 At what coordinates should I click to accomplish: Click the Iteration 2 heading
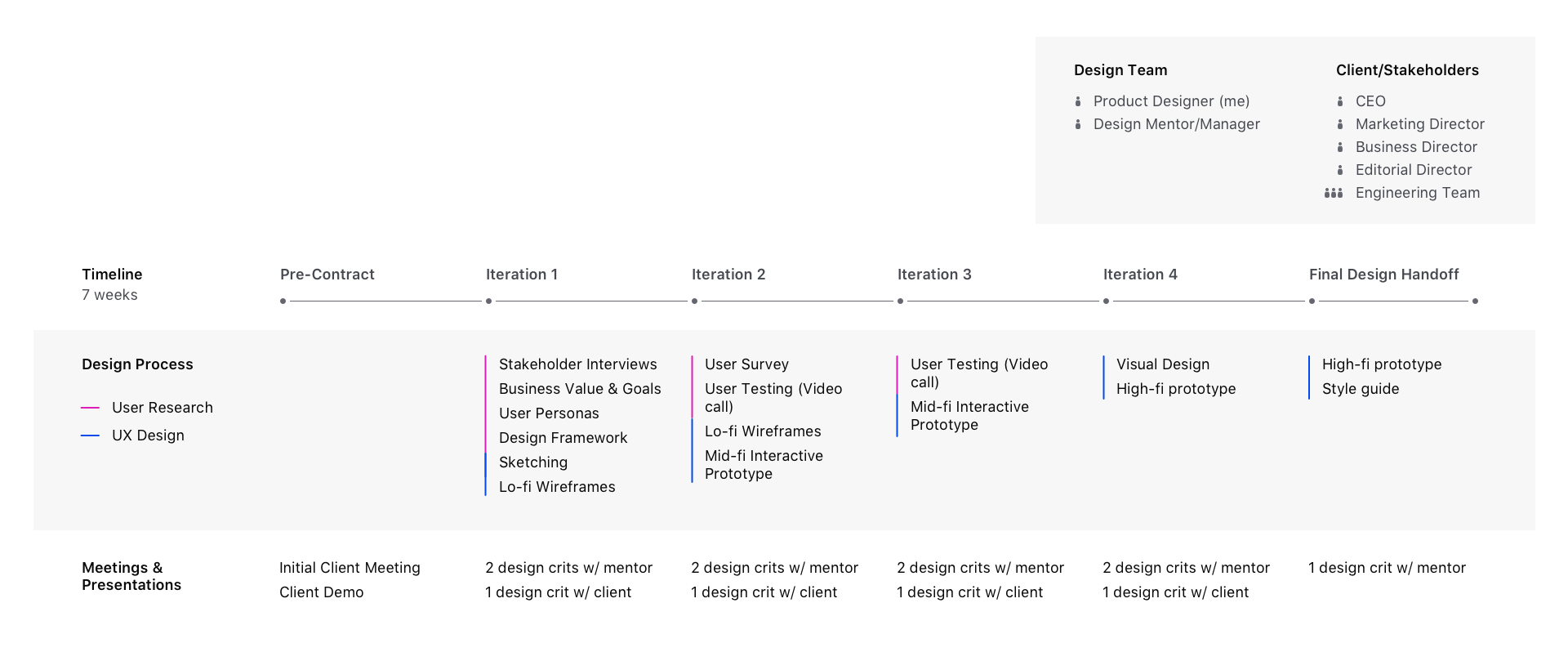coord(728,275)
